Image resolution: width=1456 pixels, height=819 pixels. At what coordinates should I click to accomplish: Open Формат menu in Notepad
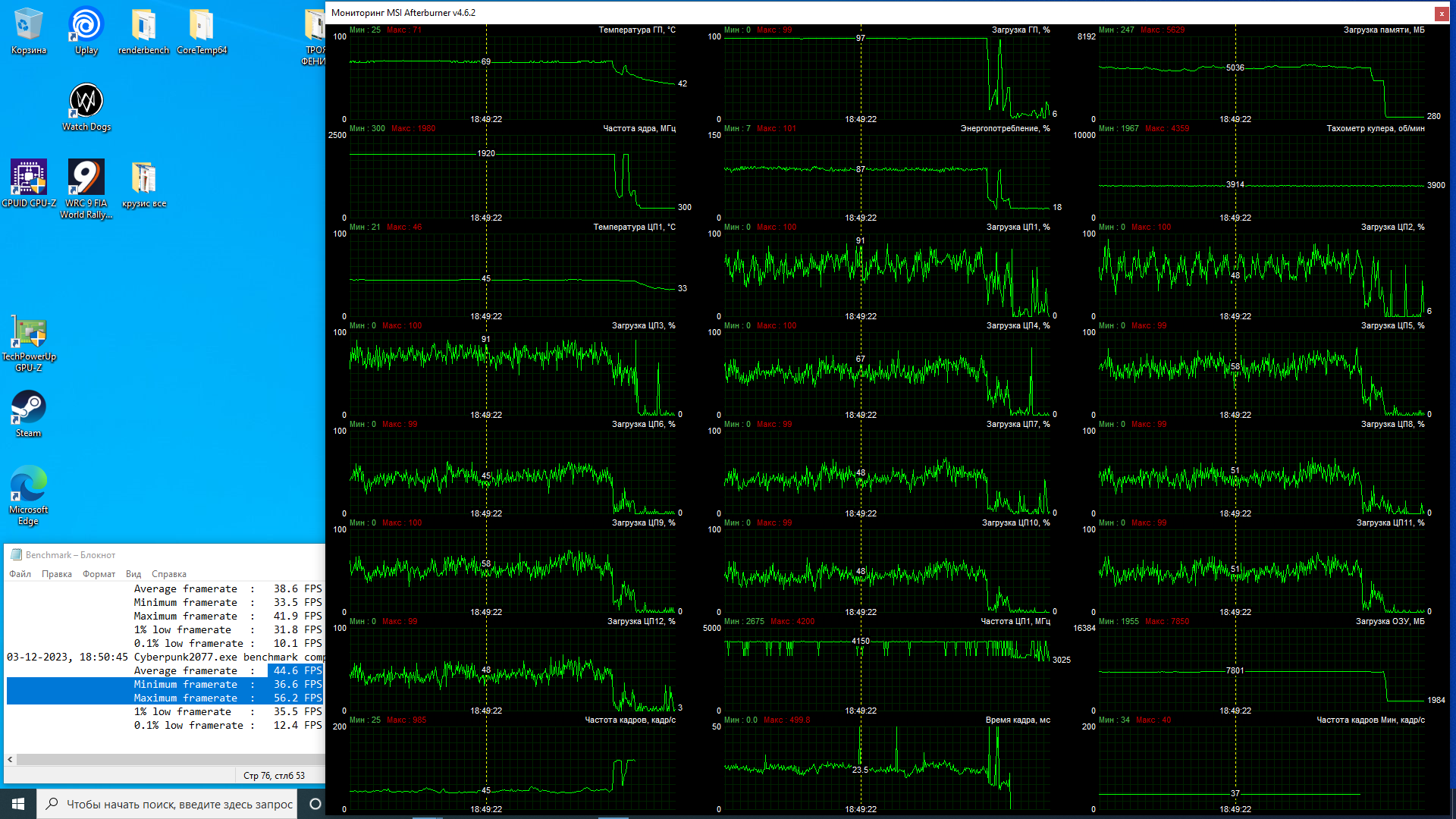(99, 574)
